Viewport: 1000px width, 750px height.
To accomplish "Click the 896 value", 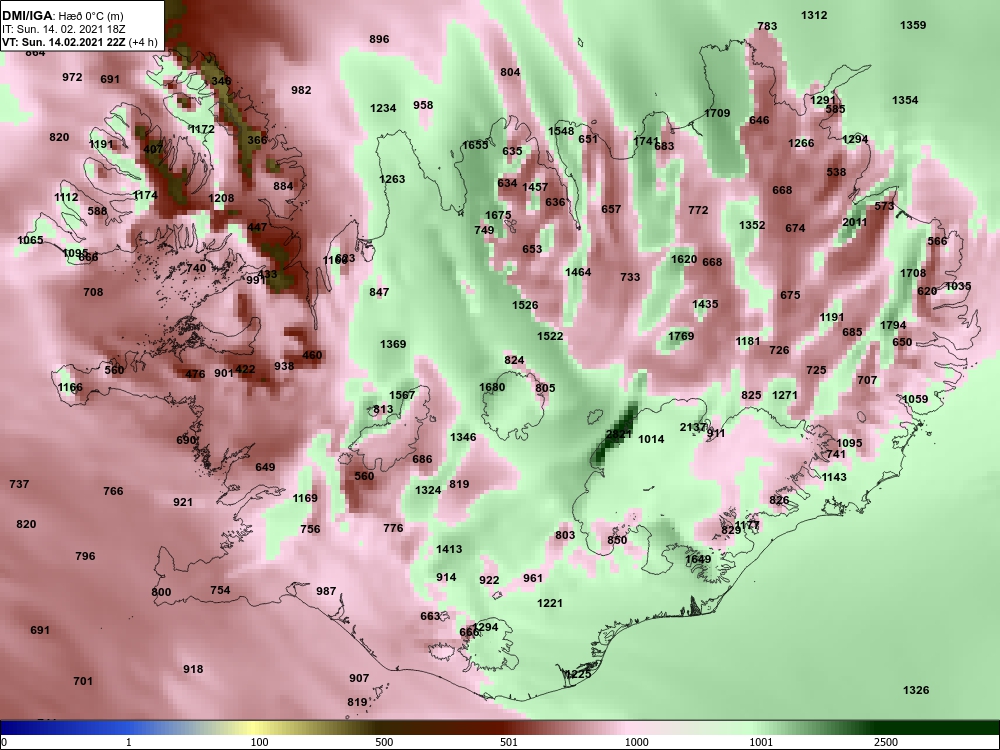I will click(x=379, y=39).
